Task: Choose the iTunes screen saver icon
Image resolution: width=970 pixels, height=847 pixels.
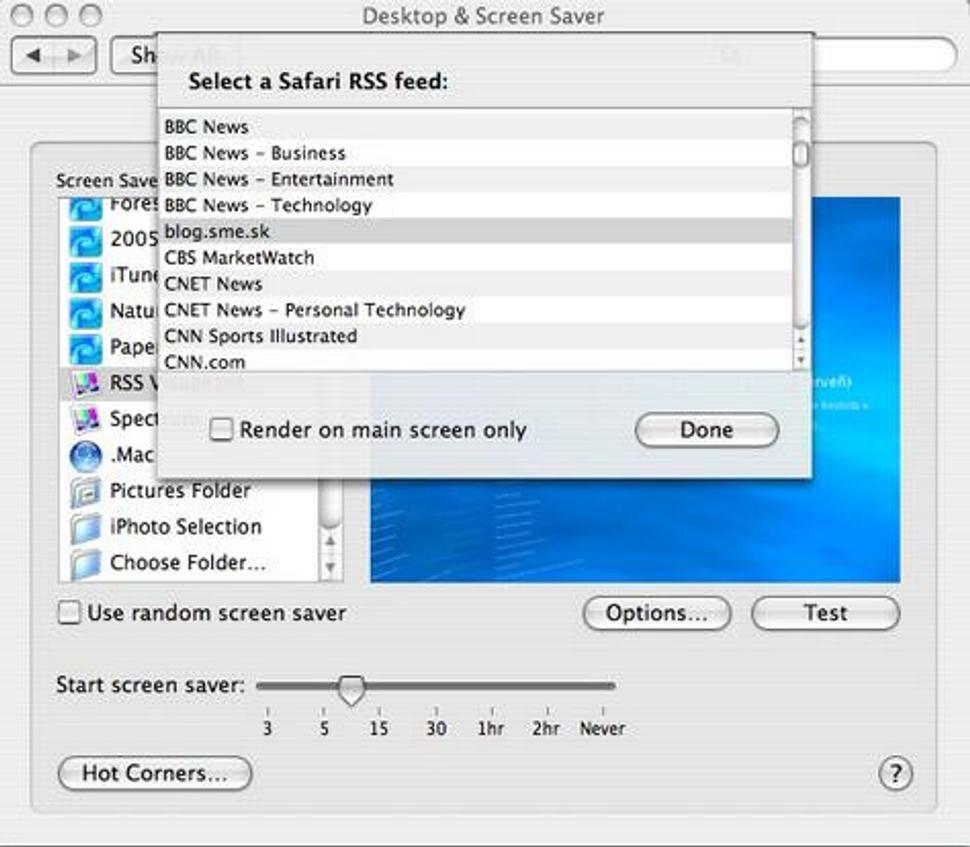Action: point(85,277)
